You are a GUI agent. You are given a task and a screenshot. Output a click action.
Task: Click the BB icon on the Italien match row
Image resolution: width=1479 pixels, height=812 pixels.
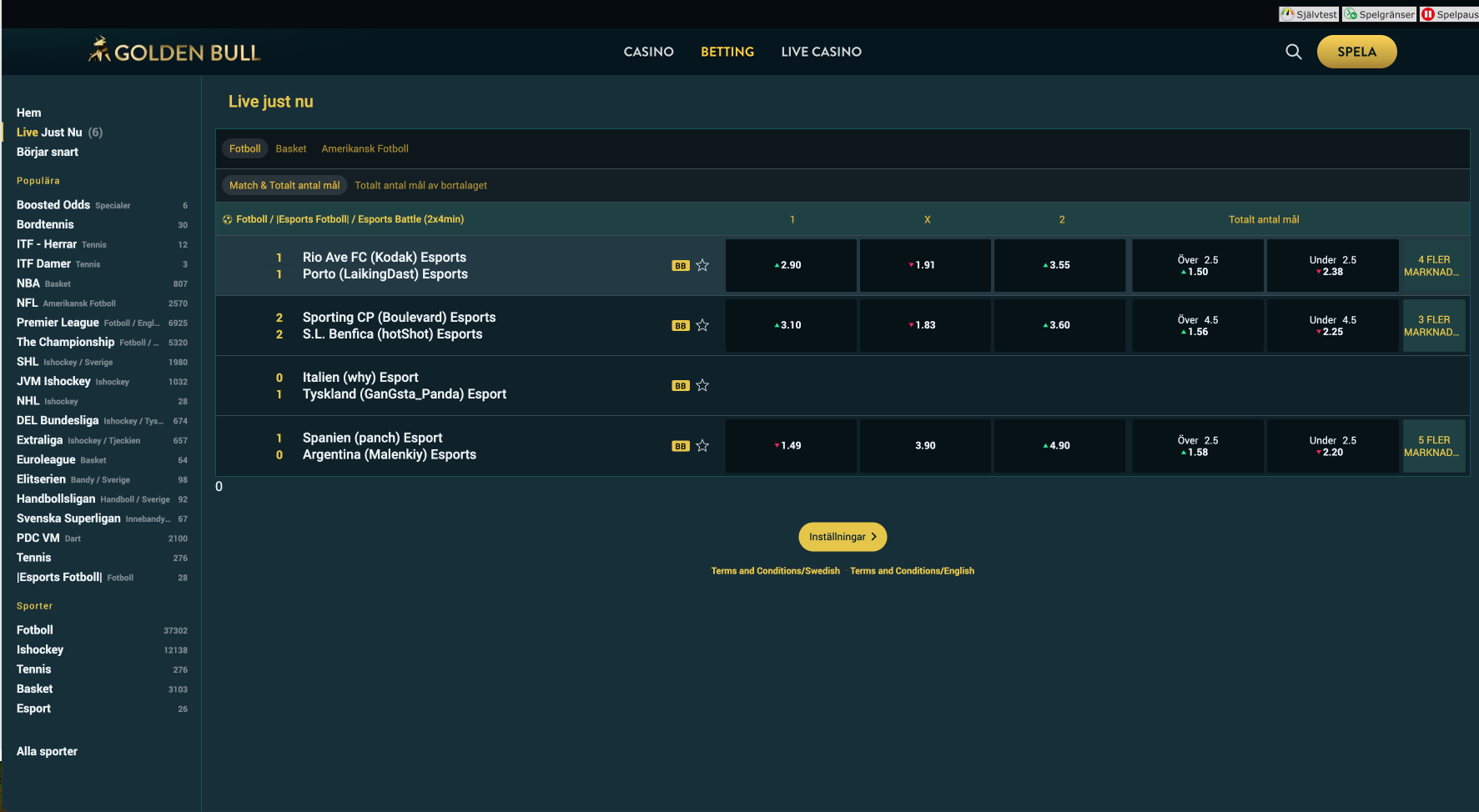[680, 385]
